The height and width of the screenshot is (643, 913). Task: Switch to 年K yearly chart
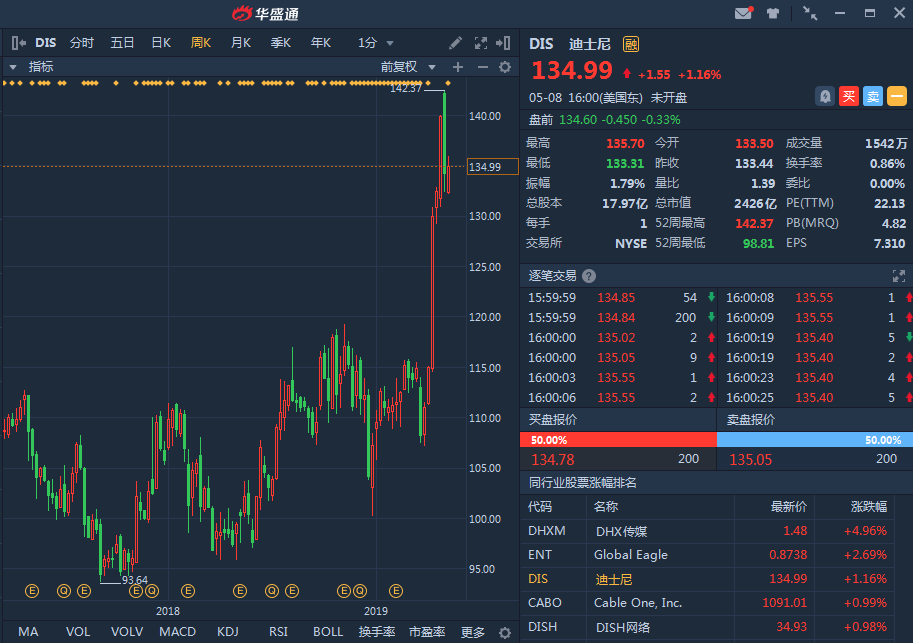(x=320, y=43)
